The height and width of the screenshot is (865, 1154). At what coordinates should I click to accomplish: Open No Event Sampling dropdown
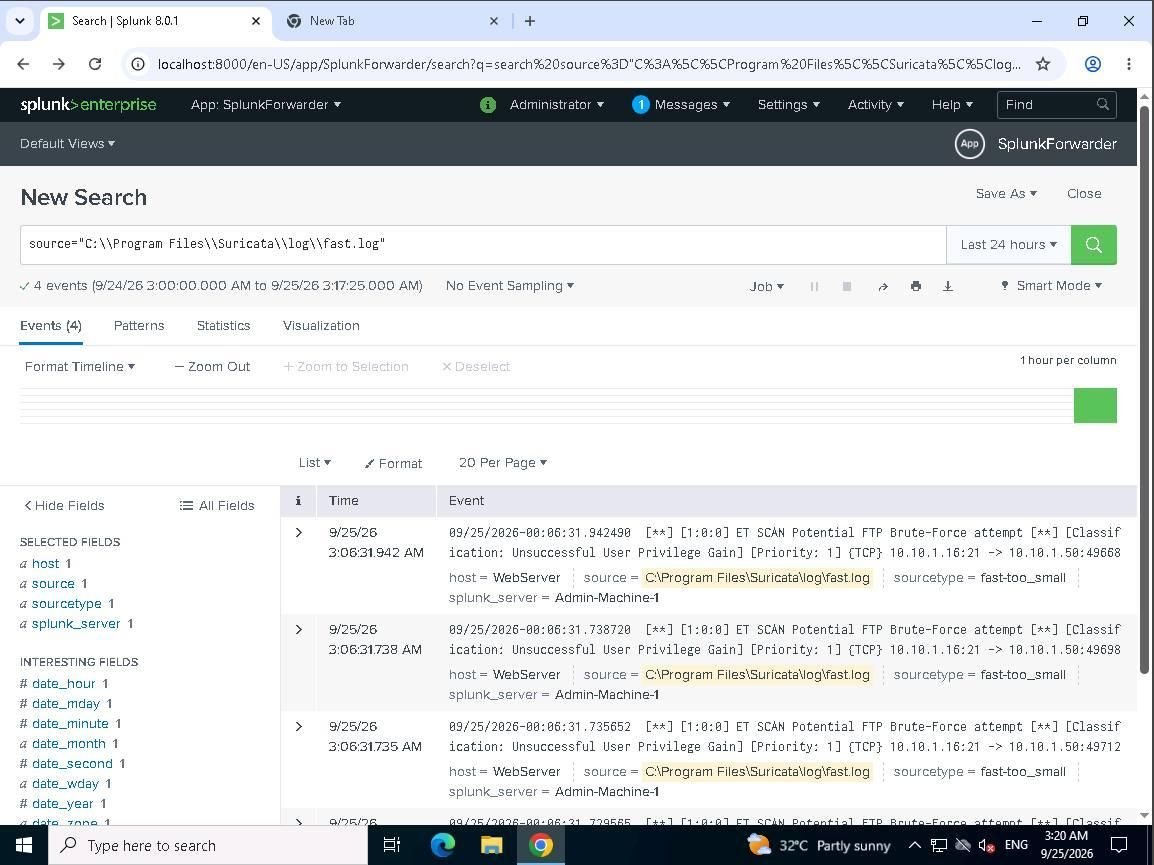510,286
